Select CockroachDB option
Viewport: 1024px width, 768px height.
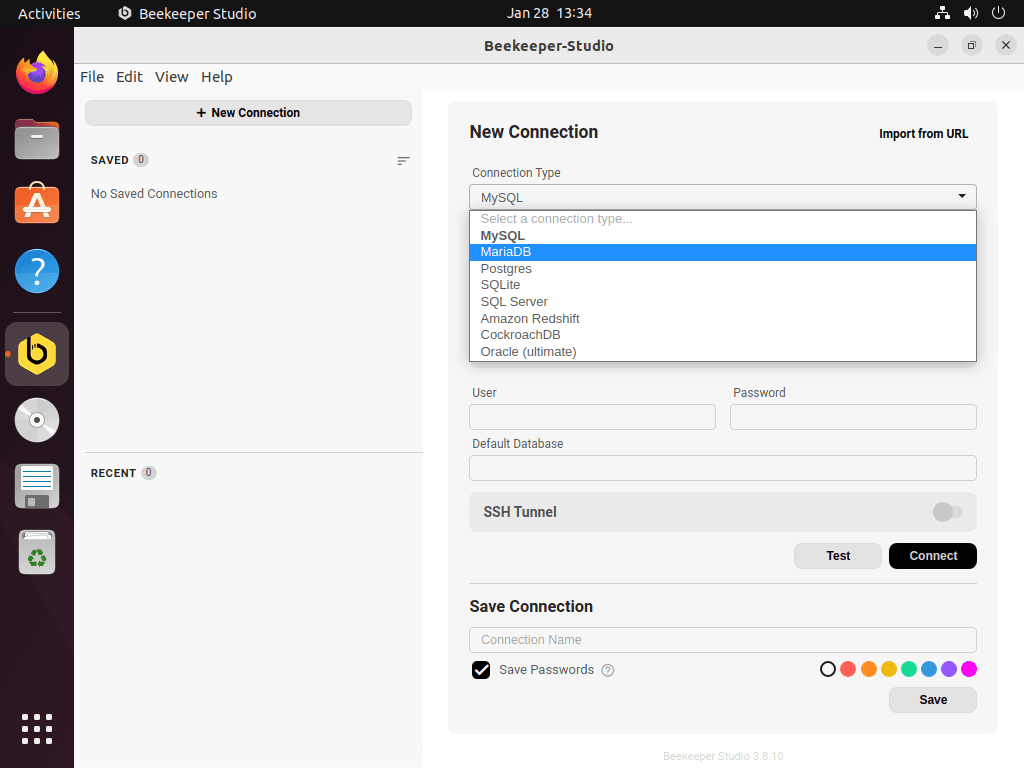pyautogui.click(x=722, y=335)
